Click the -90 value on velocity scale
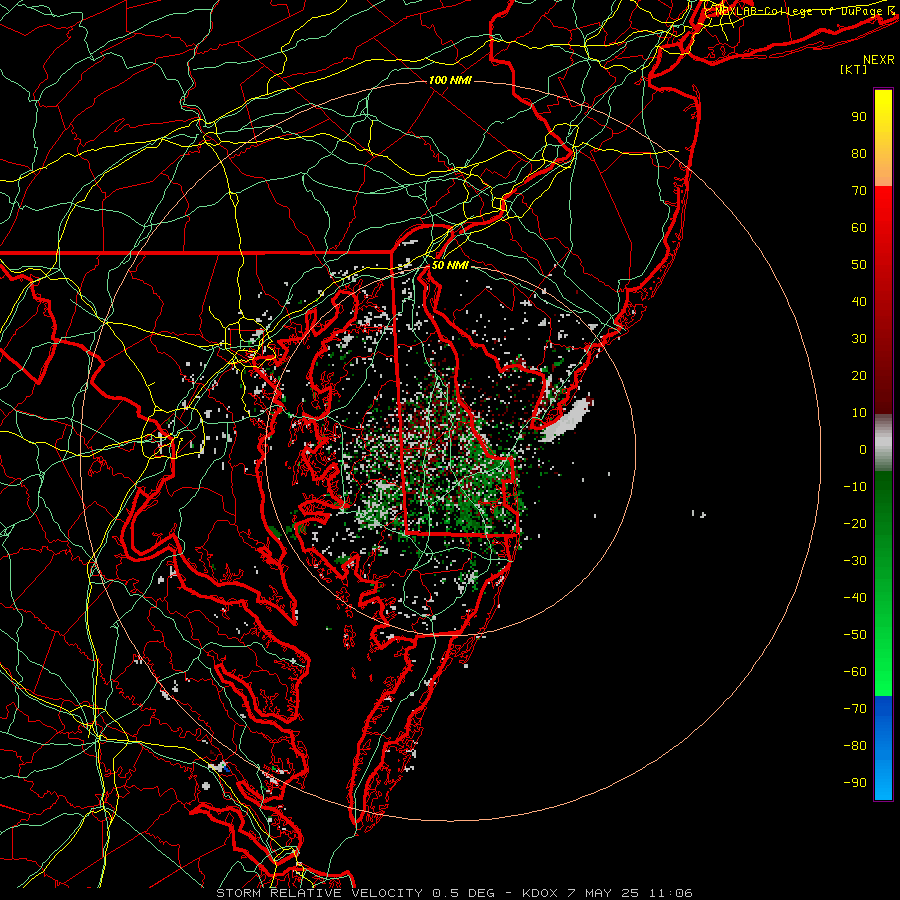Viewport: 900px width, 900px height. coord(855,783)
